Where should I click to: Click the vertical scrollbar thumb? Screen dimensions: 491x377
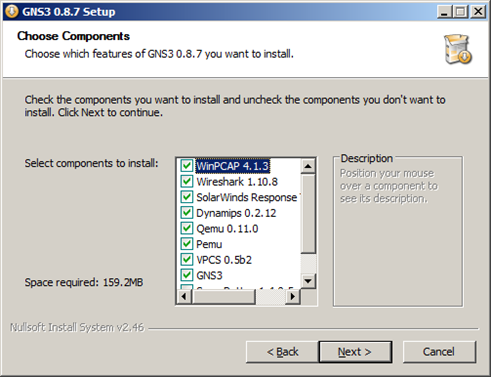(x=308, y=213)
